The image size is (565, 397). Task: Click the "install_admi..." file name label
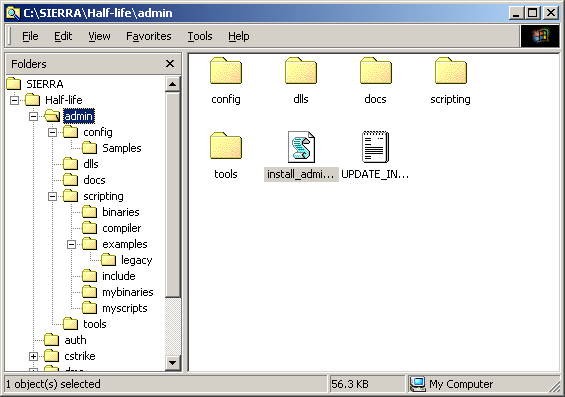point(301,174)
